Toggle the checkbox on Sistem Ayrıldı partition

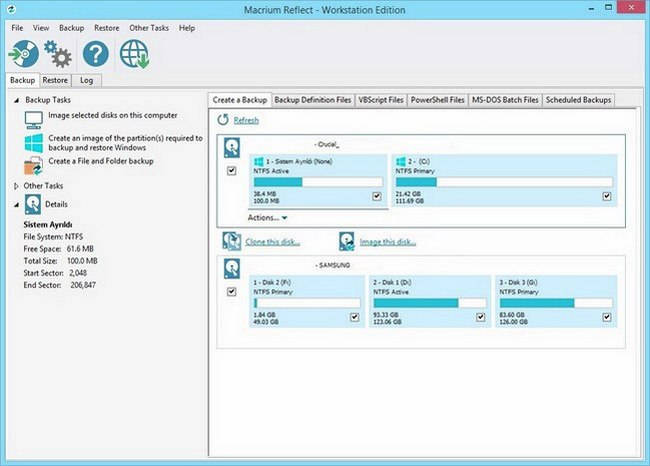(376, 196)
